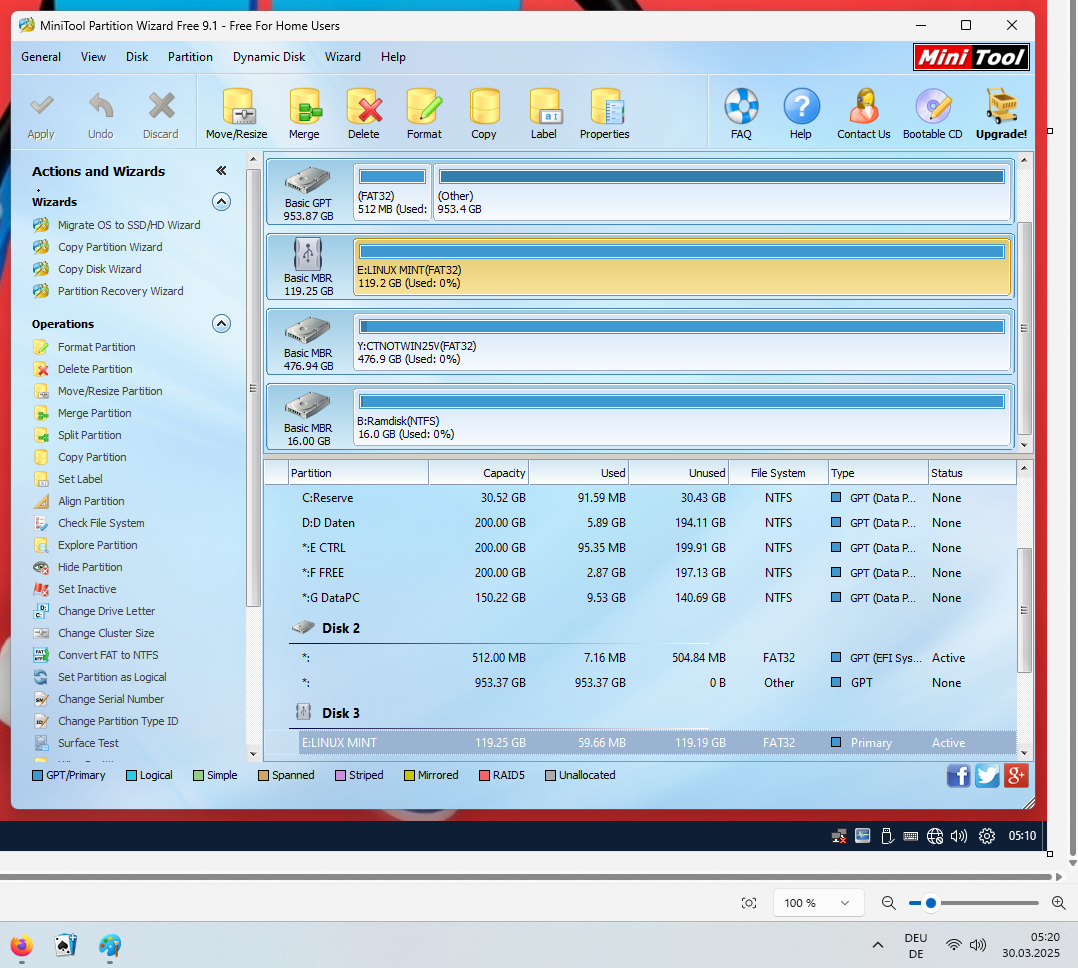This screenshot has height=968, width=1078.
Task: Click the zoom in magnifier button
Action: point(1059,903)
